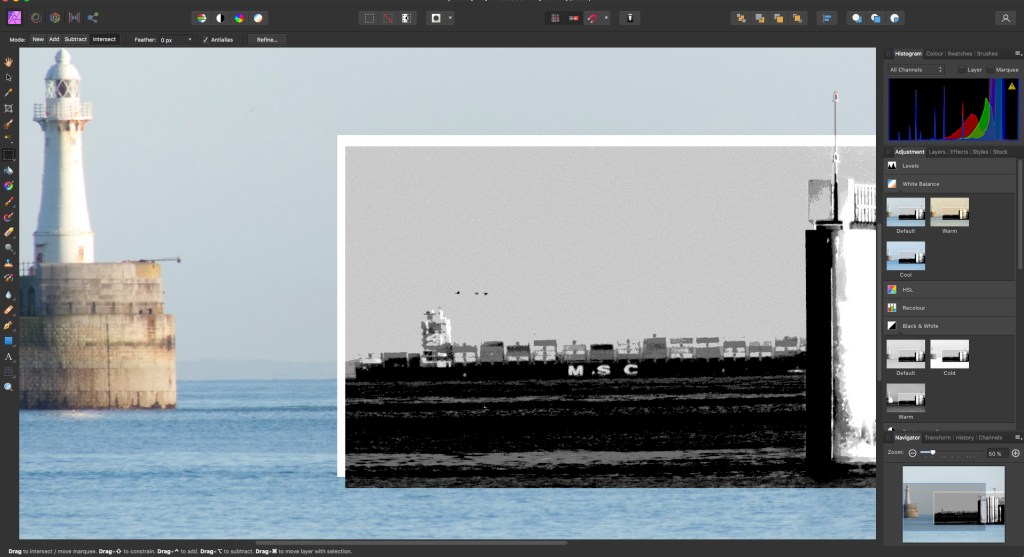This screenshot has width=1024, height=557.
Task: Click the Deselect icon in top toolbar
Action: pyautogui.click(x=387, y=18)
